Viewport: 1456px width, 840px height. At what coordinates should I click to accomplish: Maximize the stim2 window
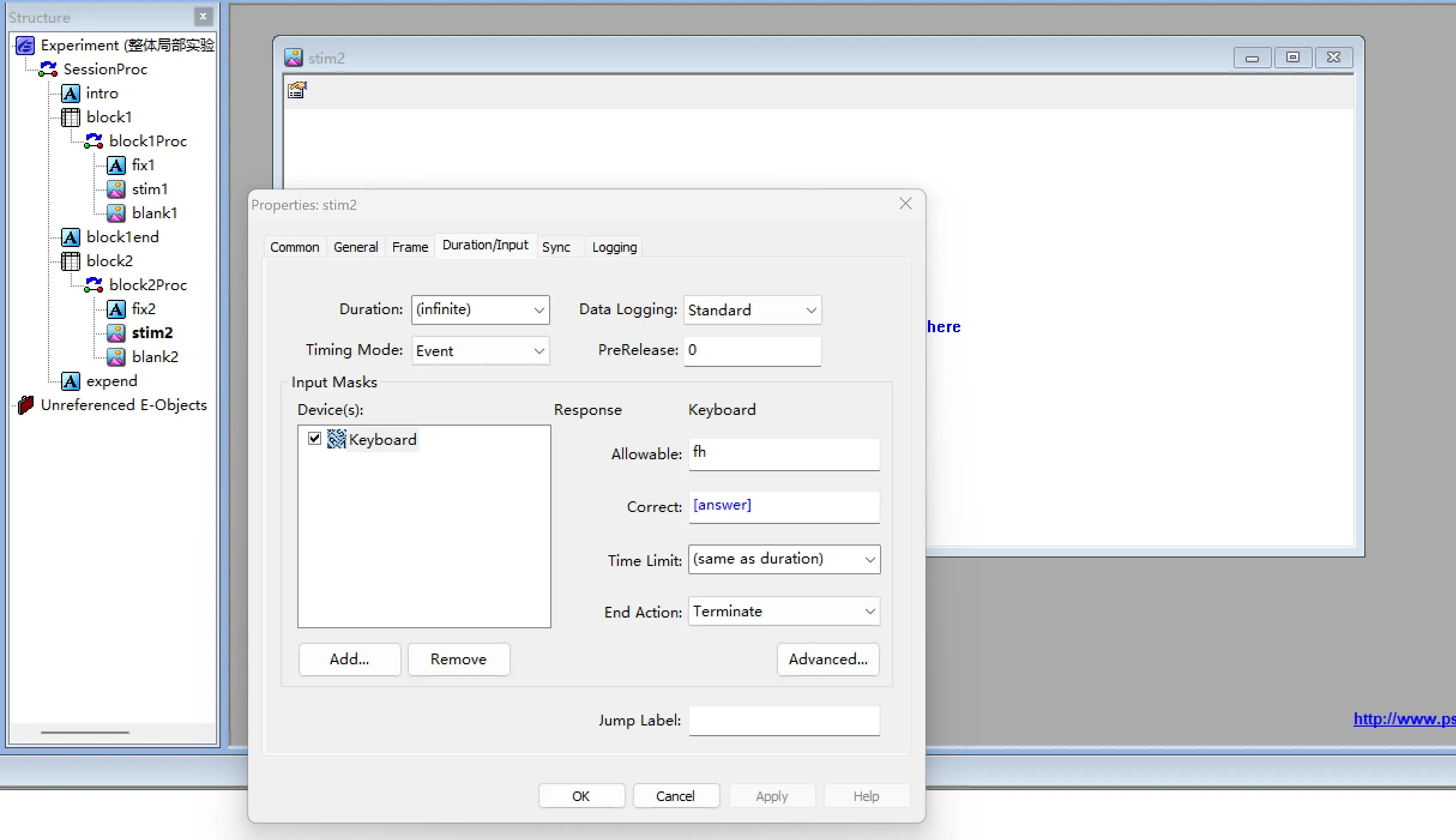pos(1293,58)
